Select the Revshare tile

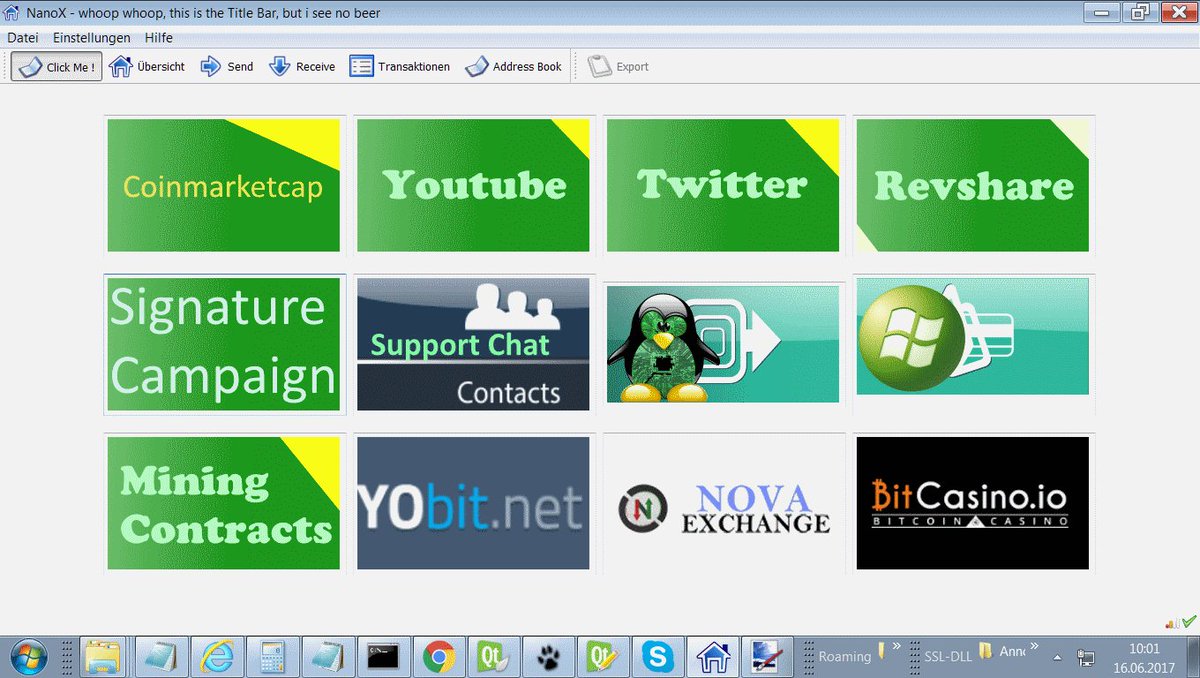point(973,186)
